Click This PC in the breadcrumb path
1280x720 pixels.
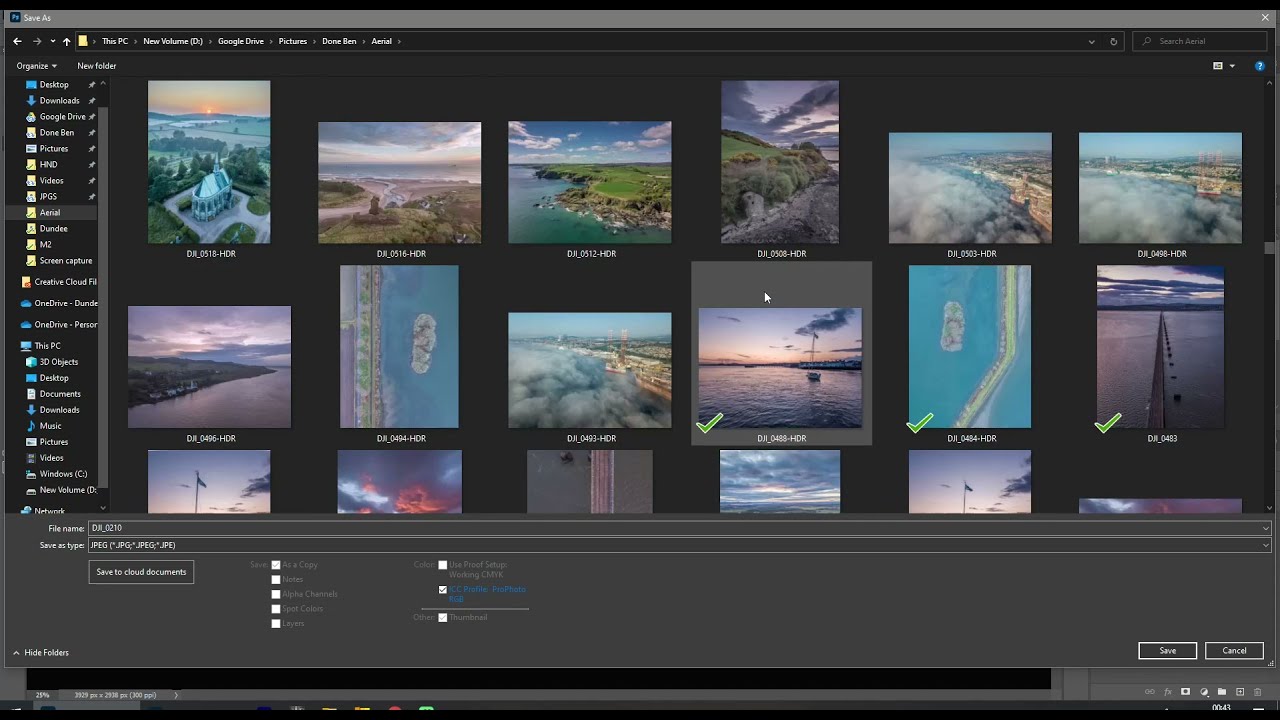115,41
